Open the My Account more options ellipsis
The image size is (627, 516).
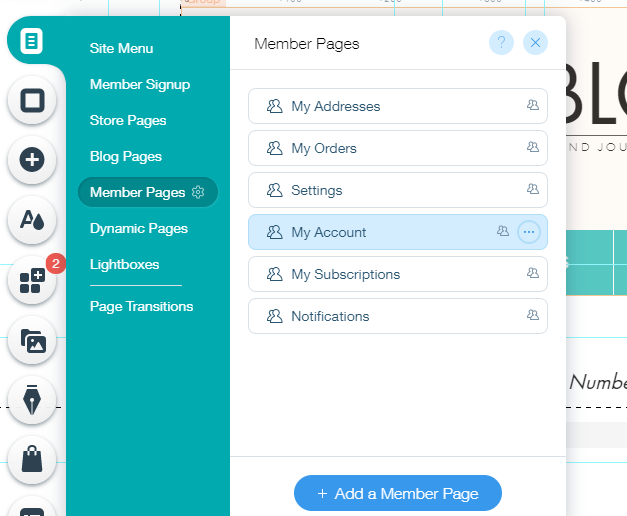pos(529,232)
